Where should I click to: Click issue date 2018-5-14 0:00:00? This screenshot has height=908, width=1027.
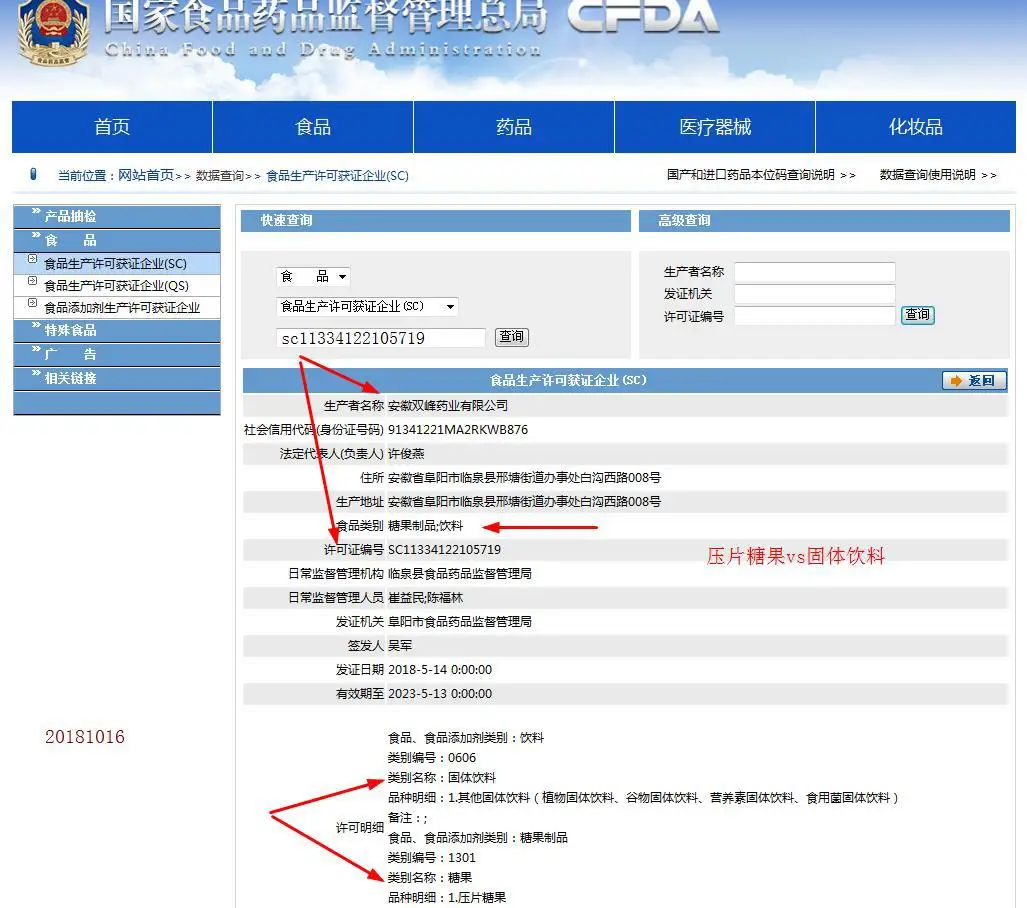[439, 670]
